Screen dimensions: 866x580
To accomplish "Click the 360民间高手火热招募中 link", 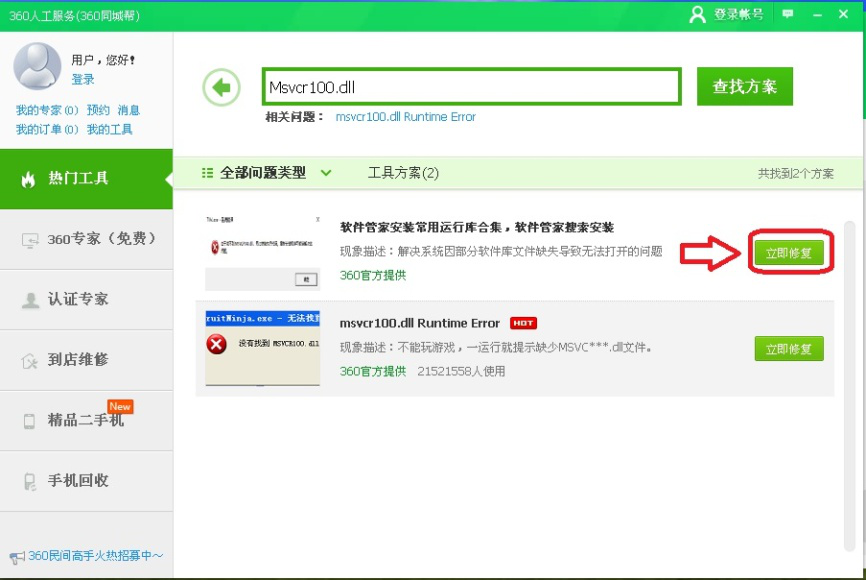I will pos(96,556).
